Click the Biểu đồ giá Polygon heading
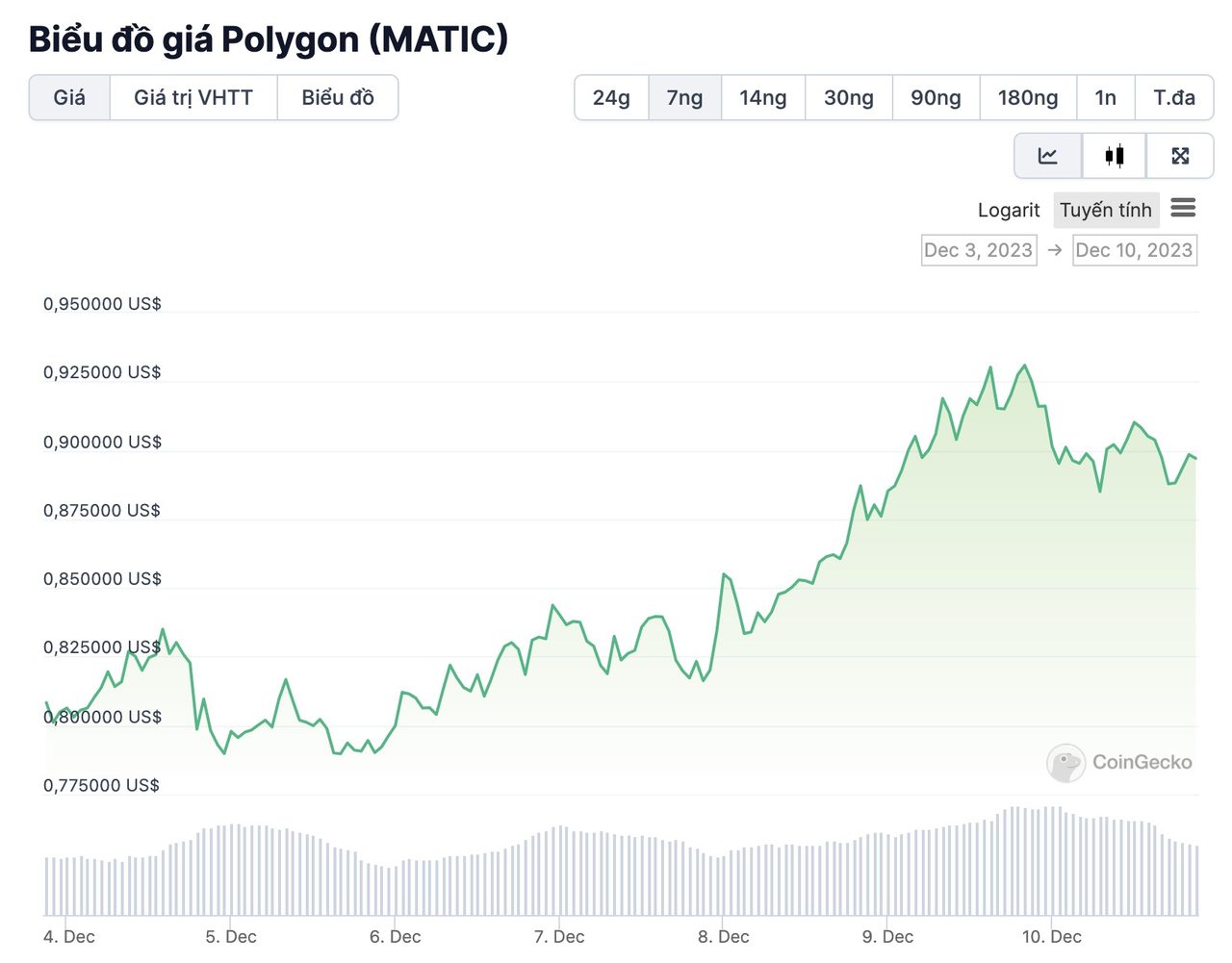Viewport: 1232px width, 963px height. tap(269, 39)
